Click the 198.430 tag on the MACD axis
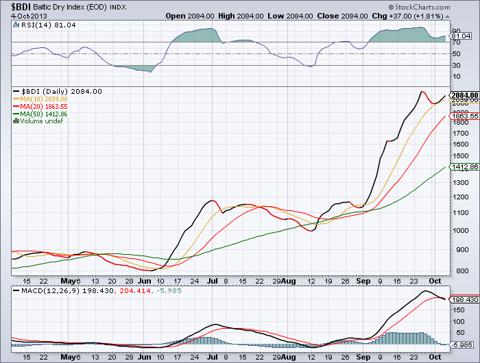 [465, 300]
